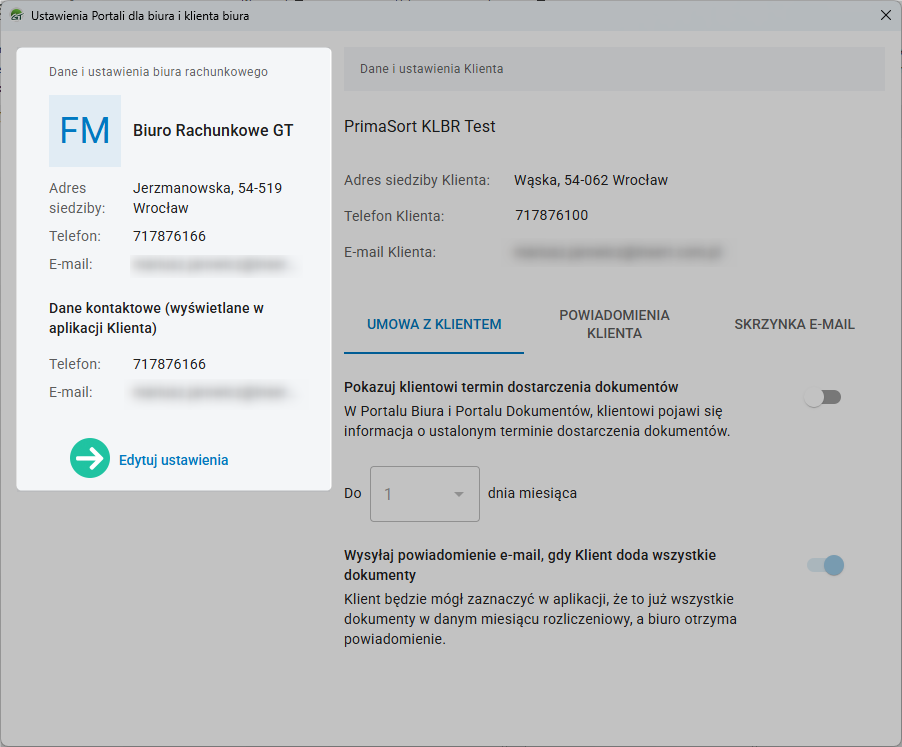The height and width of the screenshot is (747, 902).
Task: Switch to the Umowa z klientem tab
Action: (x=434, y=324)
